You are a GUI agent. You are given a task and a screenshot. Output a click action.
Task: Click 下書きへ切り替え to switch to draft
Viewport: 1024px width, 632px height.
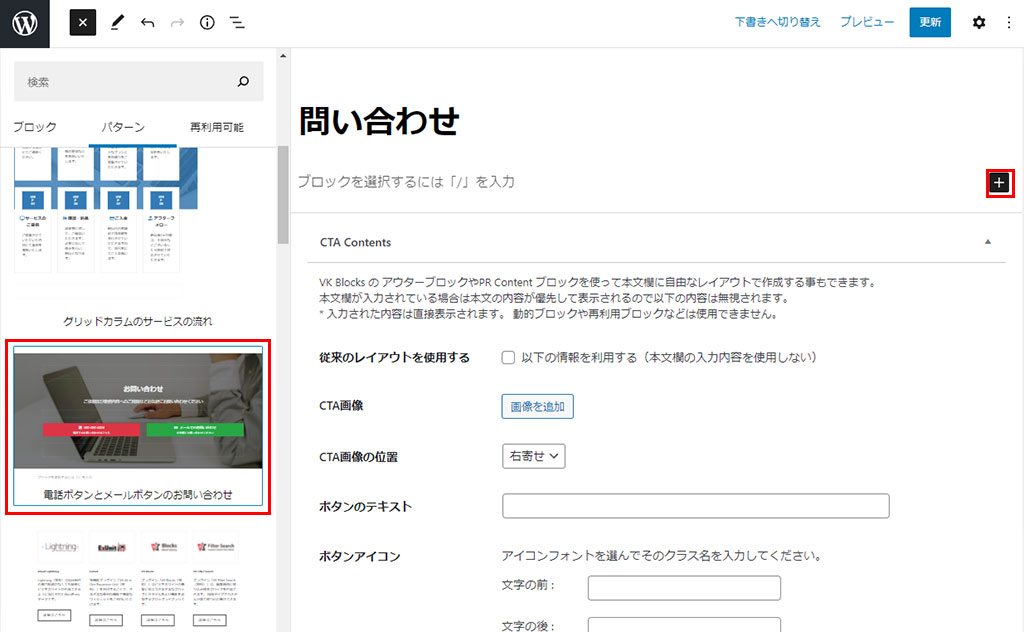pyautogui.click(x=777, y=22)
